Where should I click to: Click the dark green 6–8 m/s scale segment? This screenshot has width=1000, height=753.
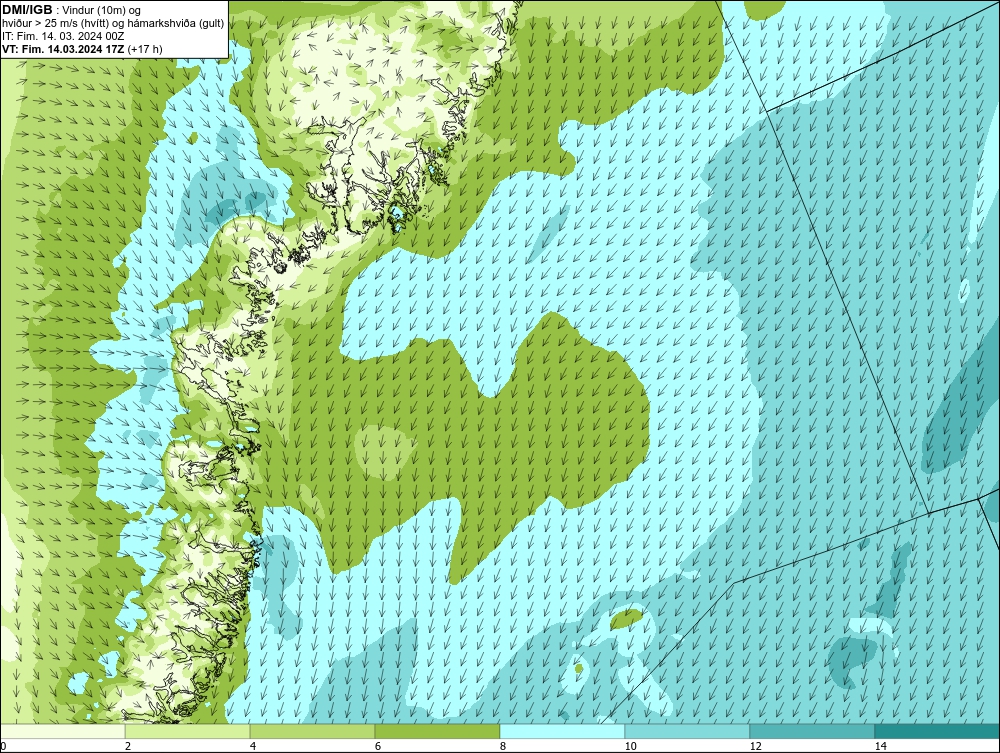[x=438, y=731]
